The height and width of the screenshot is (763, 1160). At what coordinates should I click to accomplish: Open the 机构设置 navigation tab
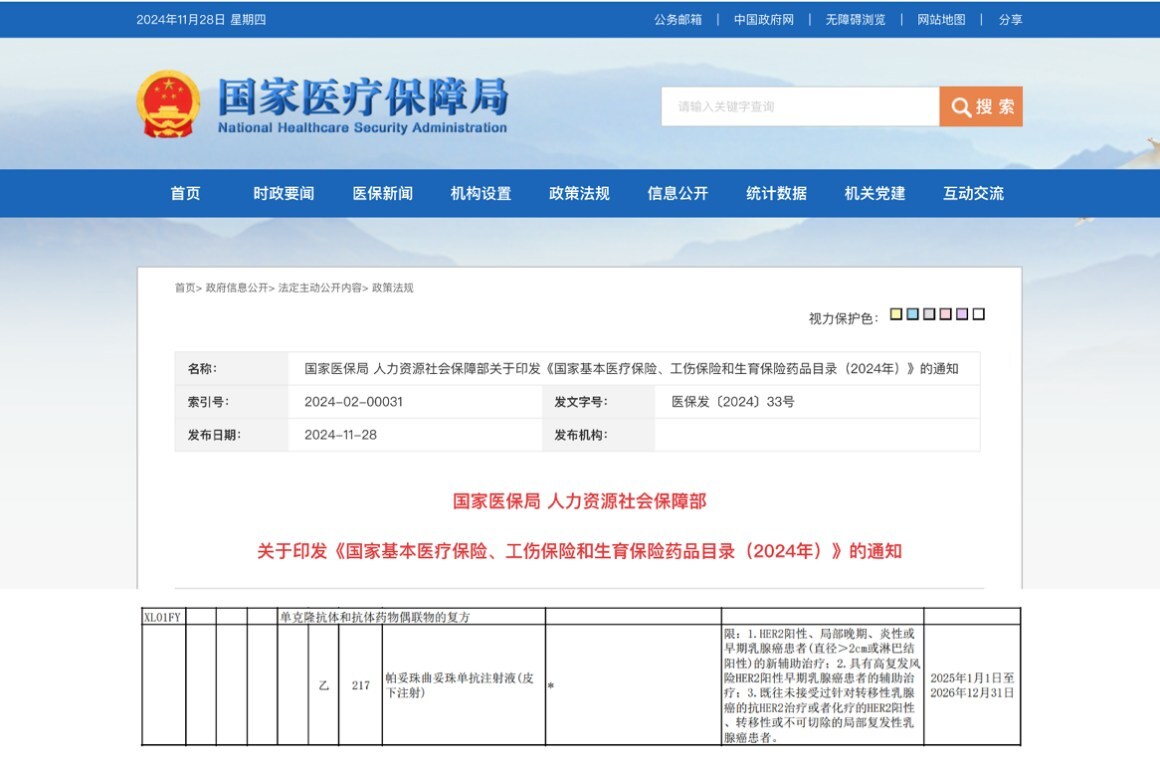pos(480,194)
